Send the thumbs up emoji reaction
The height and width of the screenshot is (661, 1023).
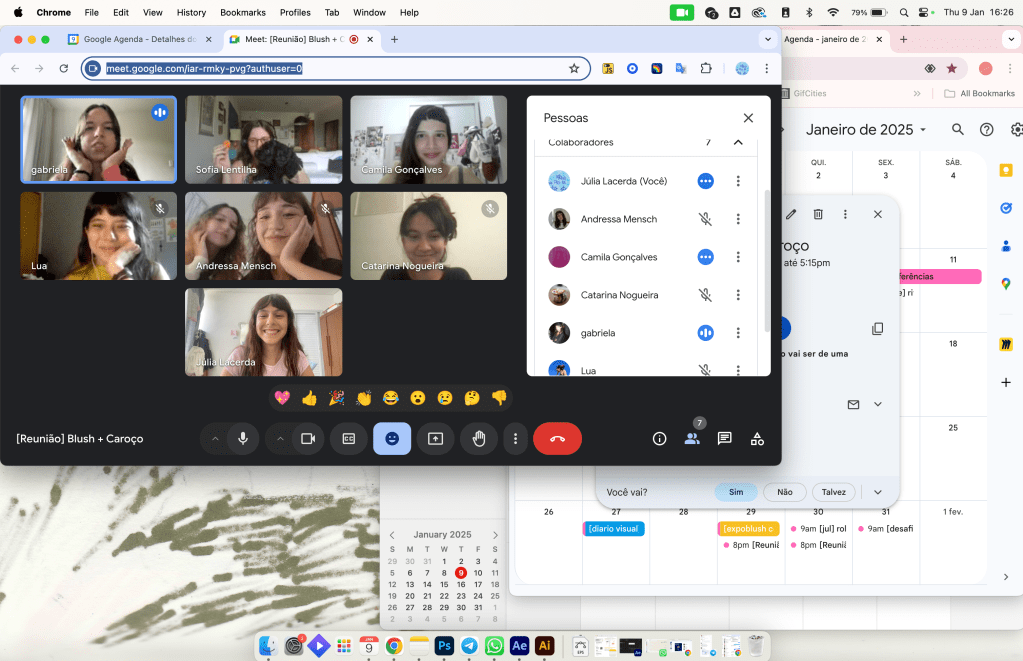[309, 398]
